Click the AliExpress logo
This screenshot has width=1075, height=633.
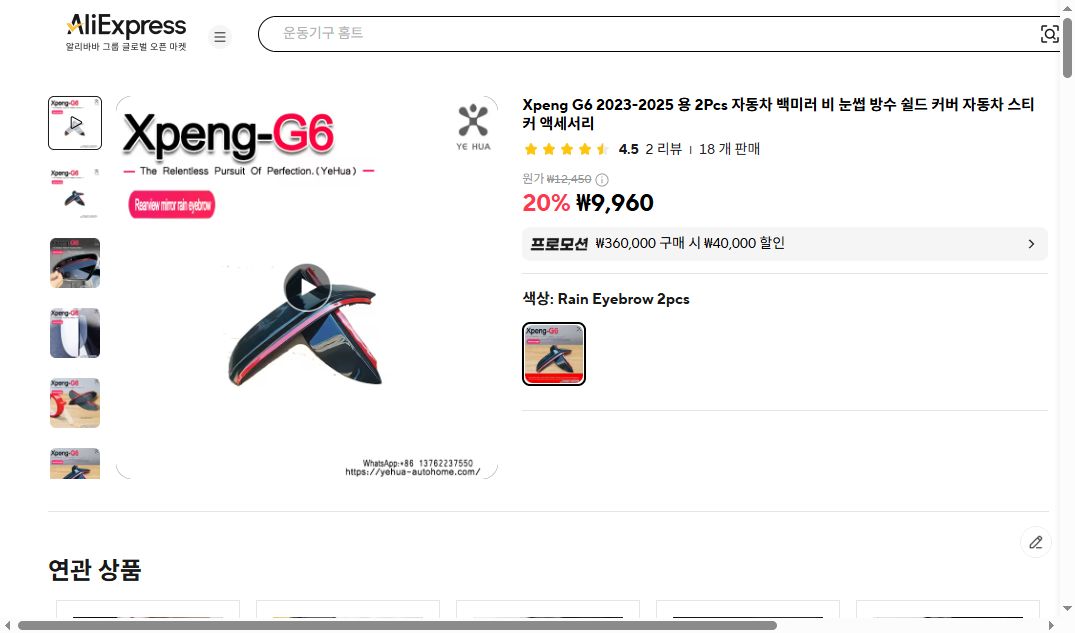click(125, 25)
